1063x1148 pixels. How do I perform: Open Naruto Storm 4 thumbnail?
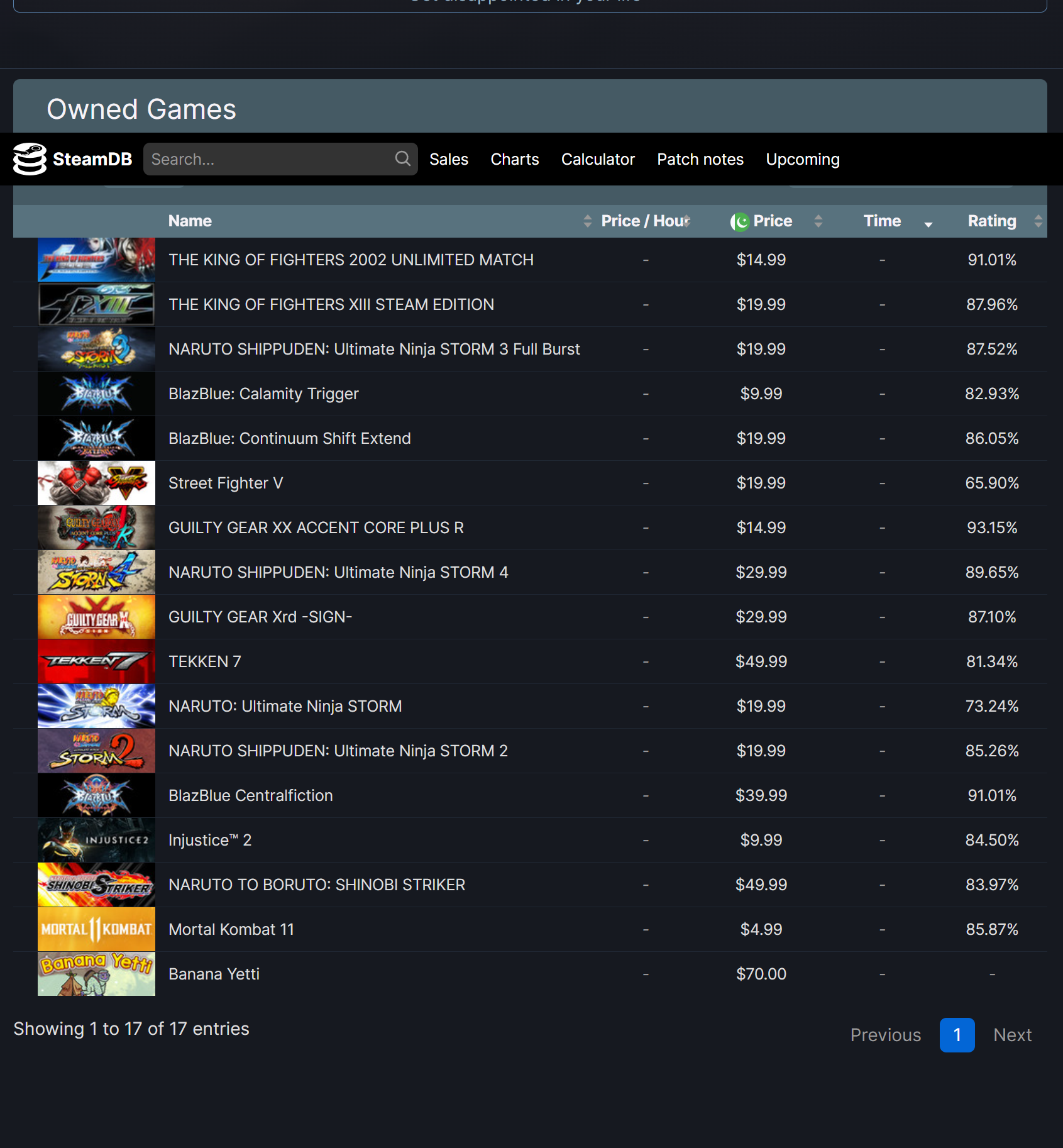click(96, 572)
